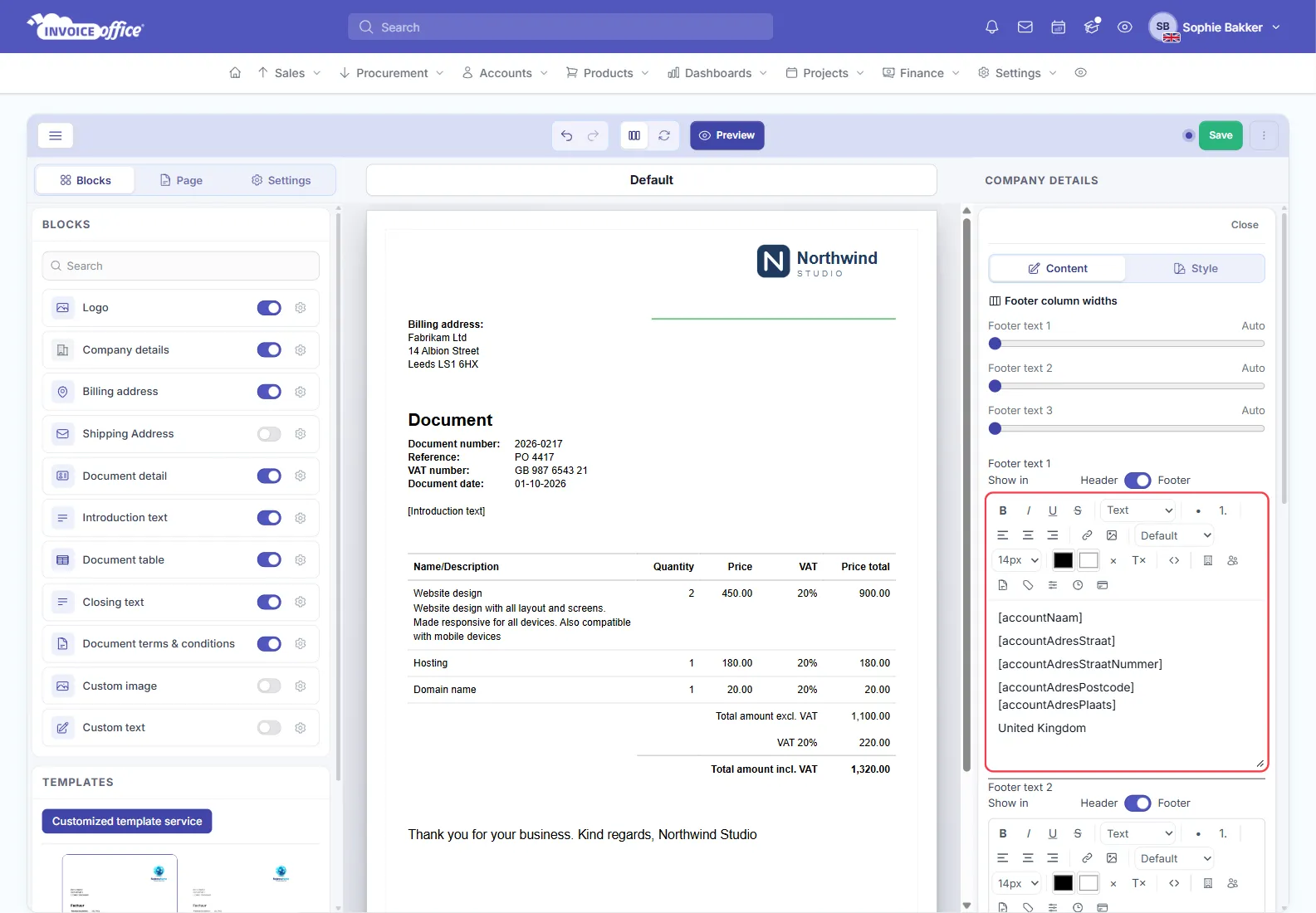The height and width of the screenshot is (913, 1316).
Task: Open source code view in Footer text 1
Action: coord(1174,560)
